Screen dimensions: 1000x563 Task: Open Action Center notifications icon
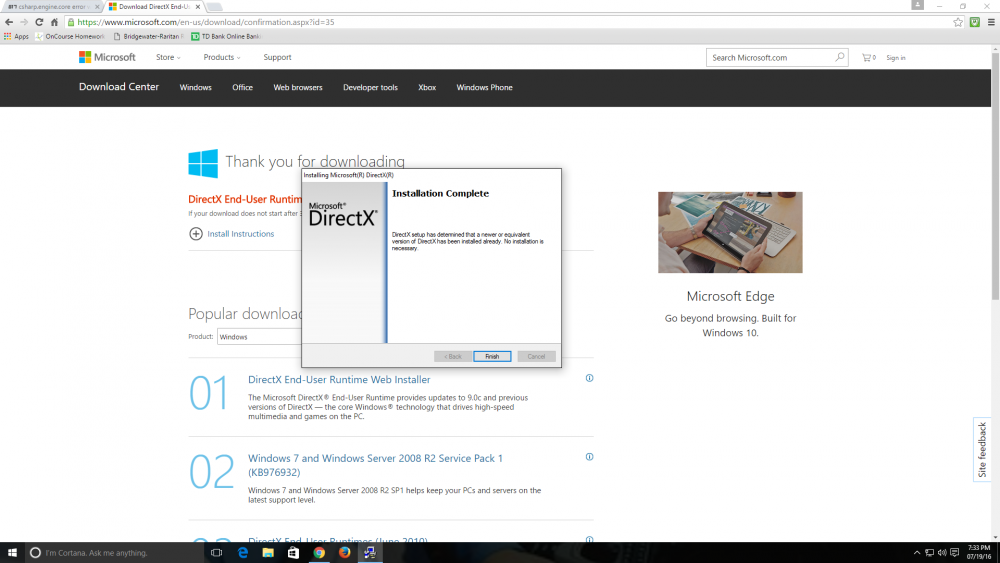955,553
